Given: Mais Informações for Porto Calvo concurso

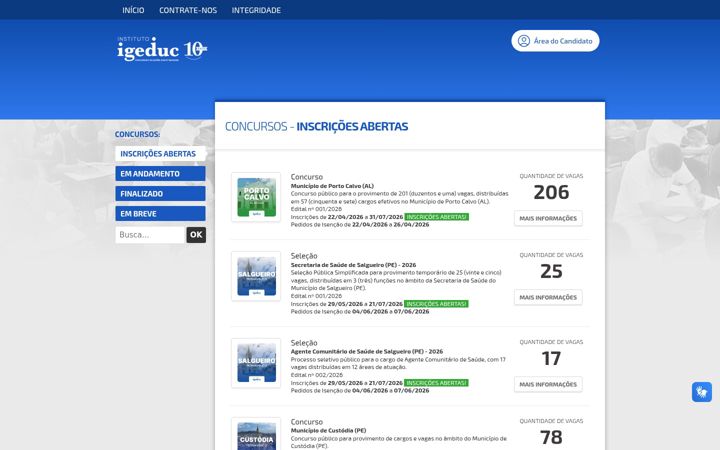Looking at the screenshot, I should point(548,218).
